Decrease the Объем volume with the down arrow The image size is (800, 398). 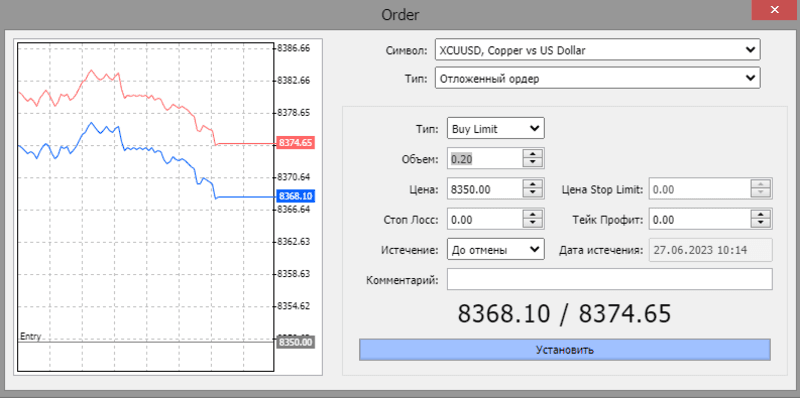tap(533, 163)
